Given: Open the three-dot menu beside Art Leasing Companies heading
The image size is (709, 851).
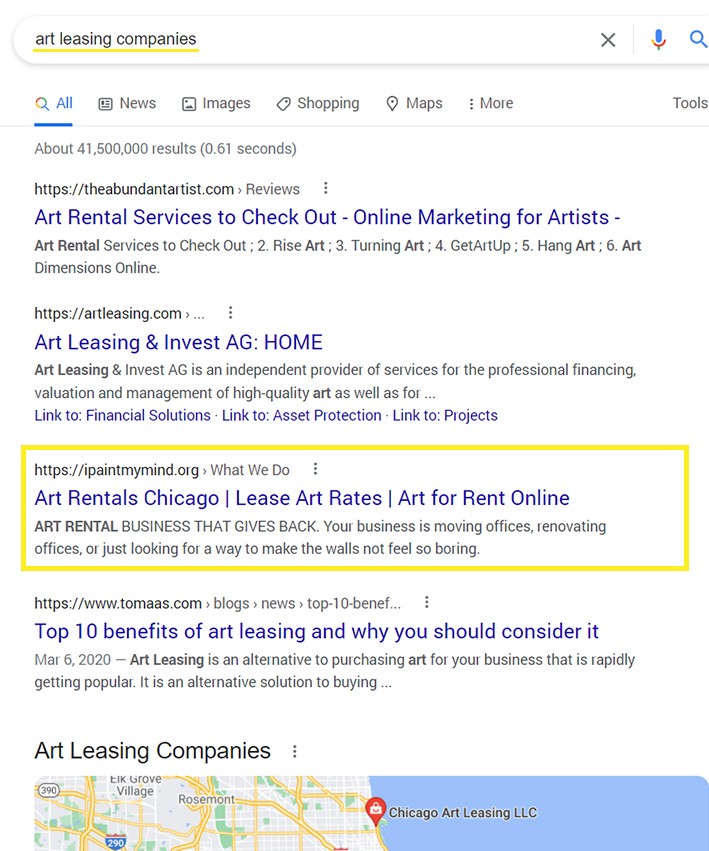Looking at the screenshot, I should point(294,751).
